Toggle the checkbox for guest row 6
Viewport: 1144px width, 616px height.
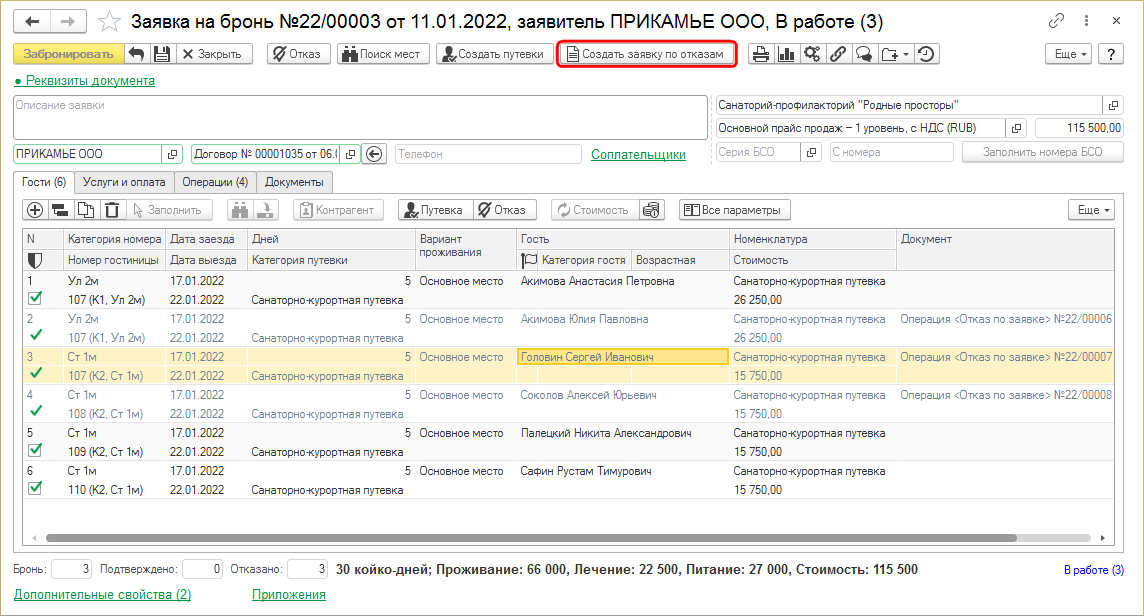click(35, 488)
